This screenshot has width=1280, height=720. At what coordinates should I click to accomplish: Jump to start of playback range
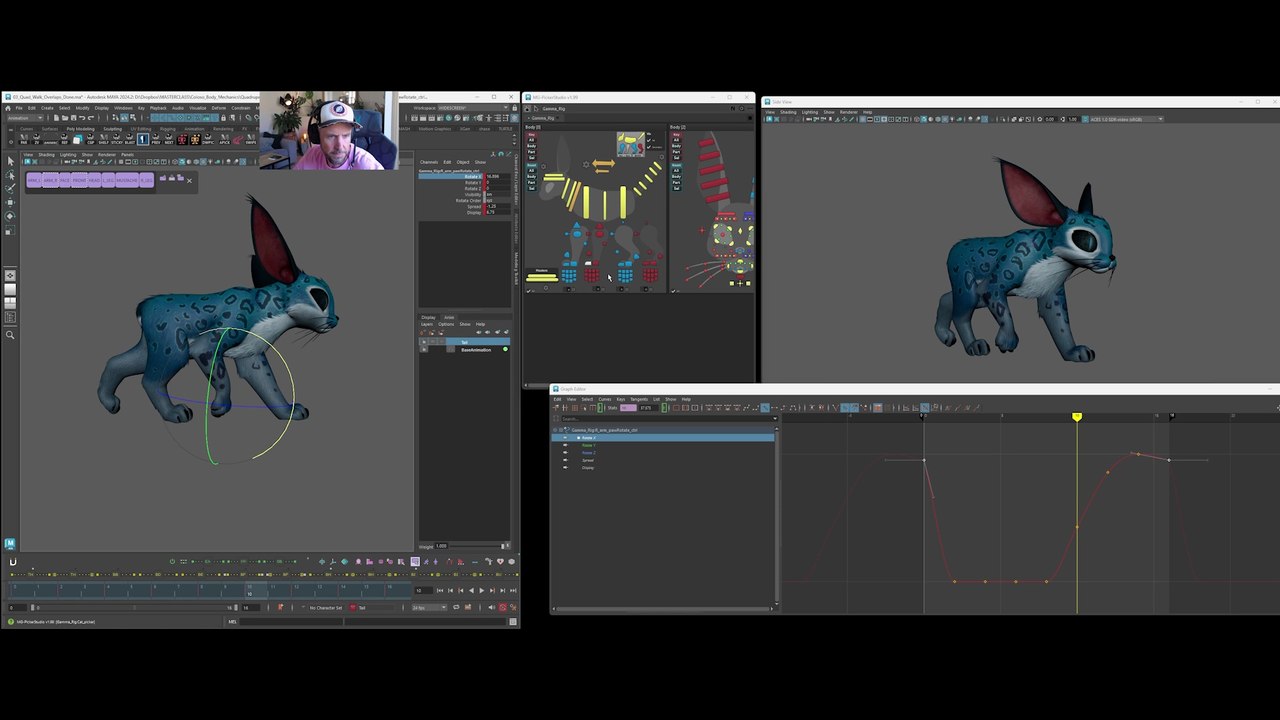(x=440, y=591)
